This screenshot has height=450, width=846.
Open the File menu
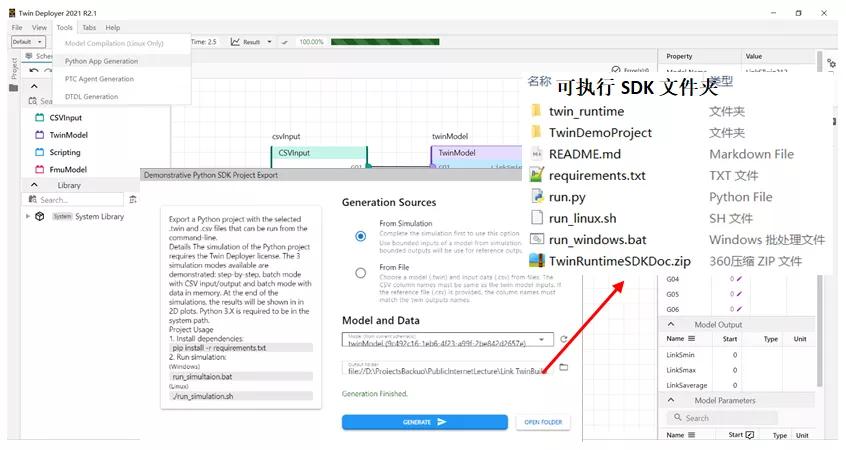tap(17, 28)
